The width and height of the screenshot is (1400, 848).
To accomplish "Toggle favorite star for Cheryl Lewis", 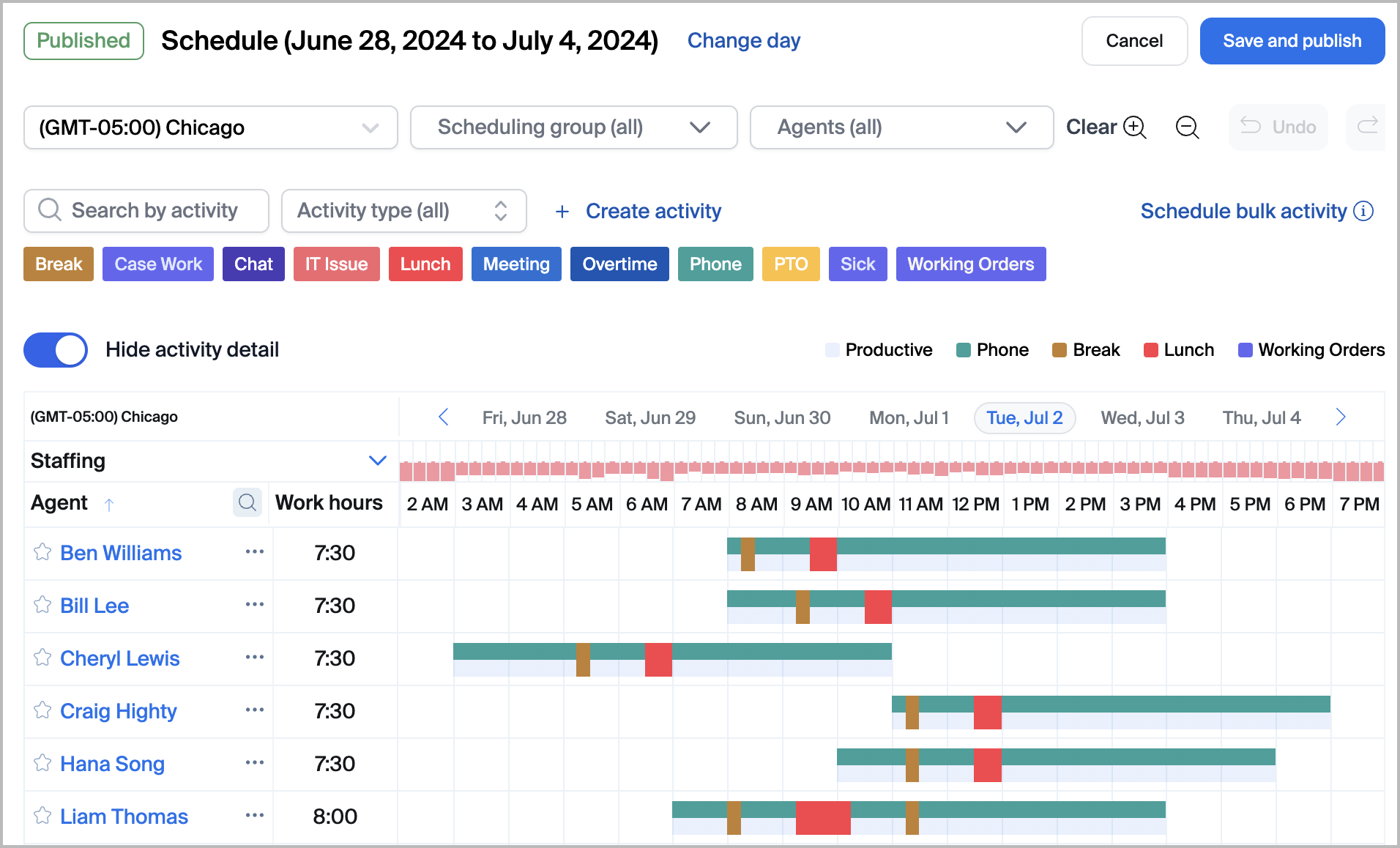I will [42, 658].
